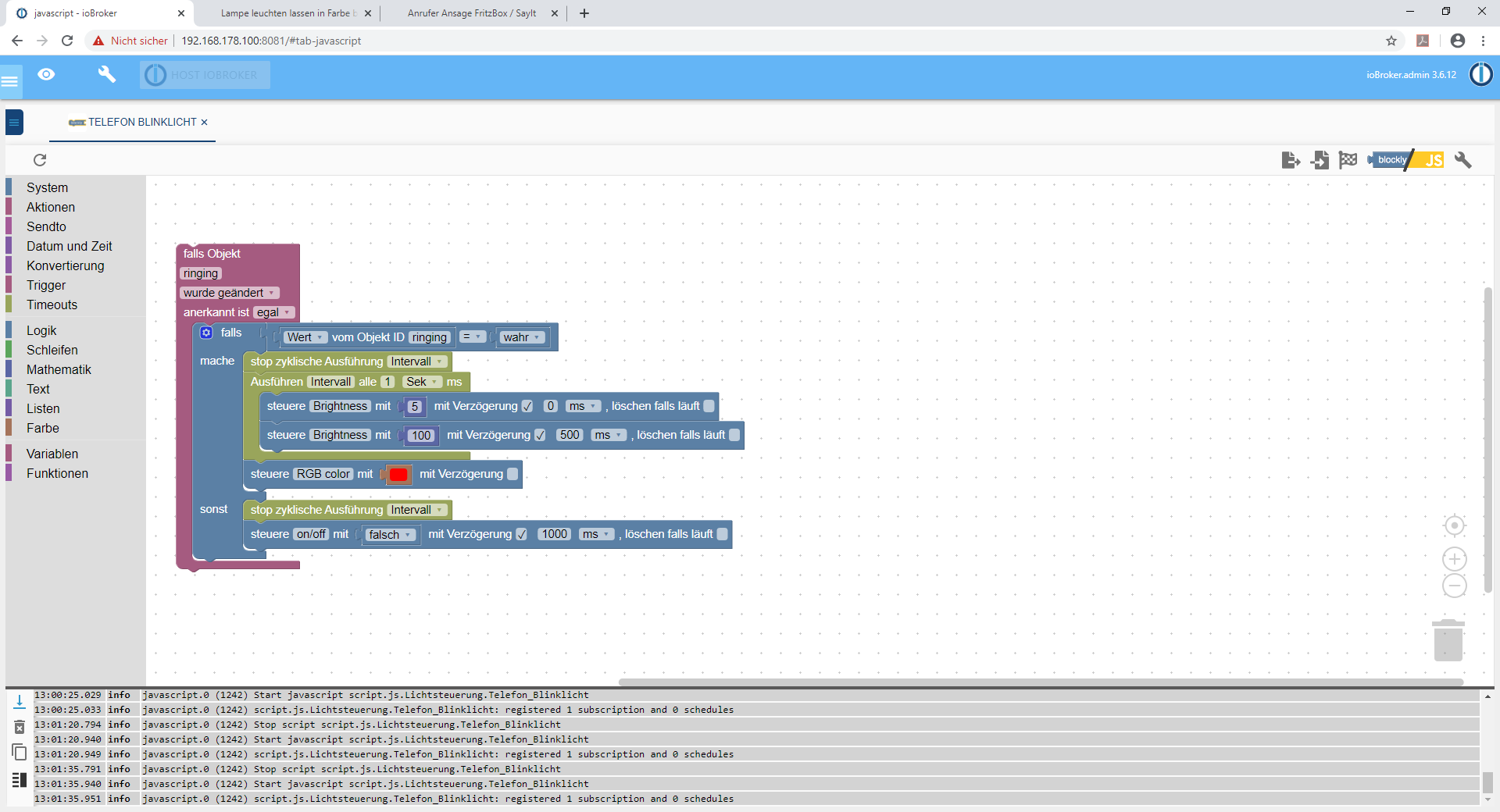Image resolution: width=1500 pixels, height=812 pixels.
Task: Open the '=' comparison operator dropdown
Action: (472, 337)
